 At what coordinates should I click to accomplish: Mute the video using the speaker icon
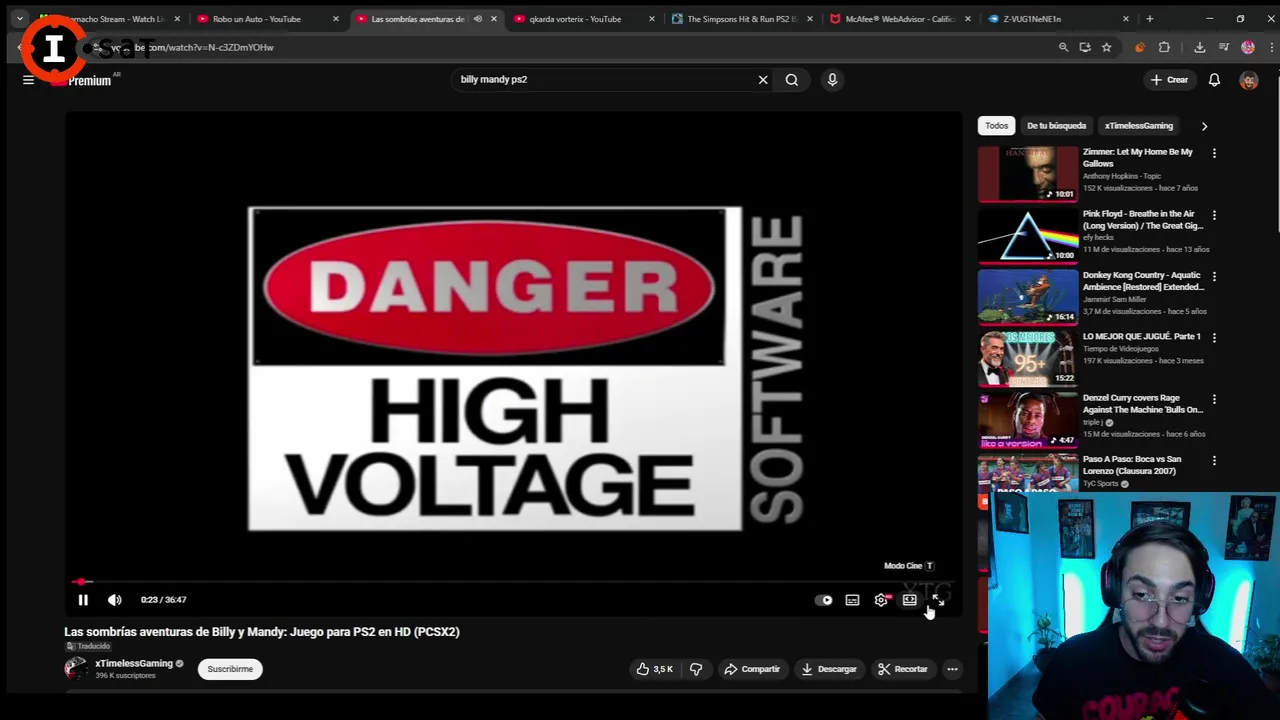click(x=115, y=600)
